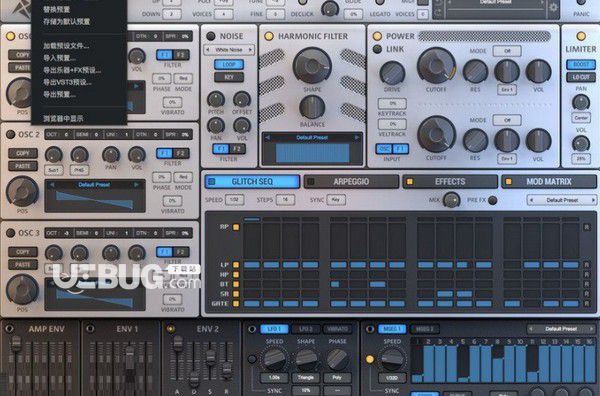Click the Glitch Seq MIX knob
The height and width of the screenshot is (396, 600).
coord(451,200)
